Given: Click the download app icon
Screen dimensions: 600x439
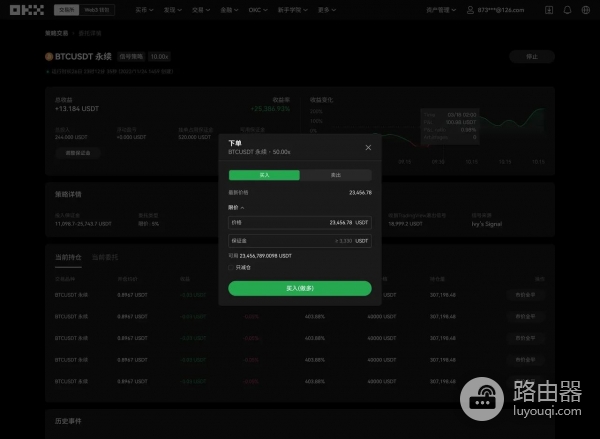Looking at the screenshot, I should pos(549,10).
